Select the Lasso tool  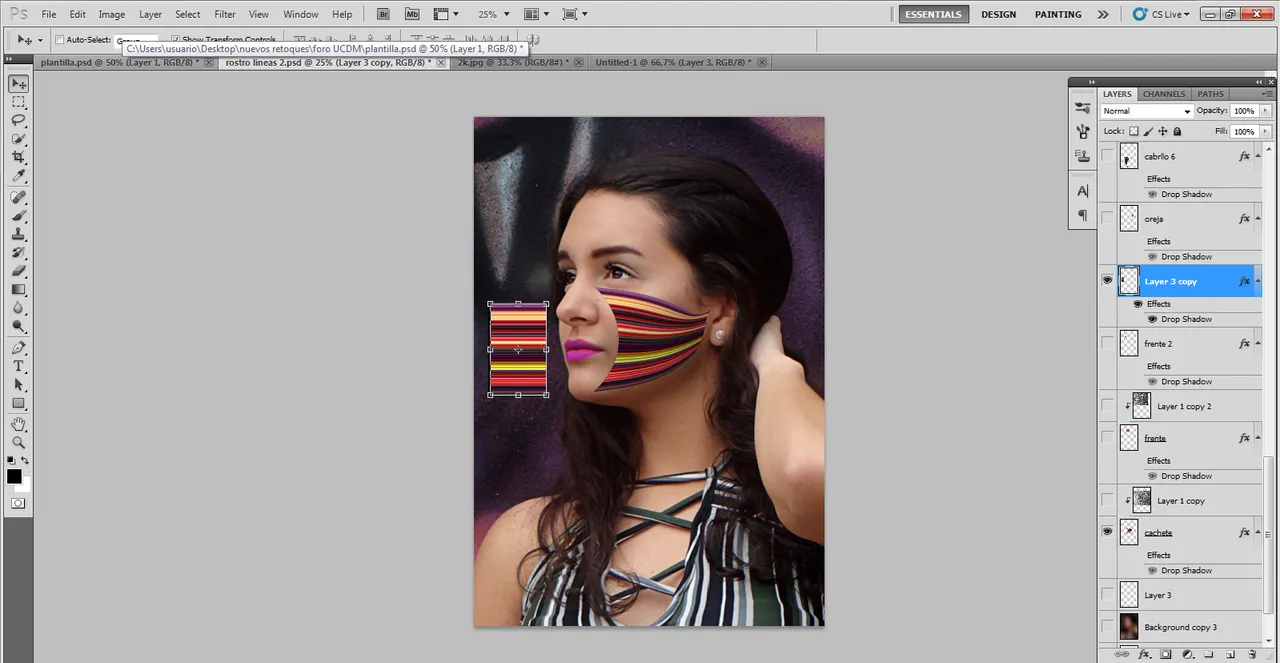(18, 120)
